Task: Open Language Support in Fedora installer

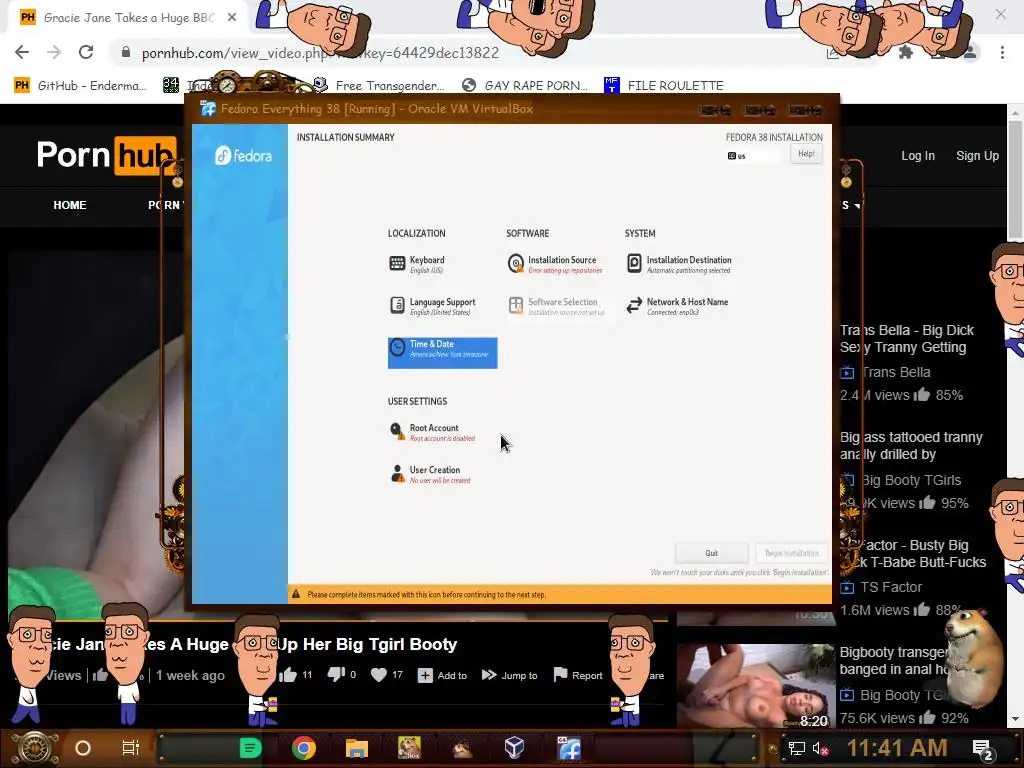Action: click(432, 306)
